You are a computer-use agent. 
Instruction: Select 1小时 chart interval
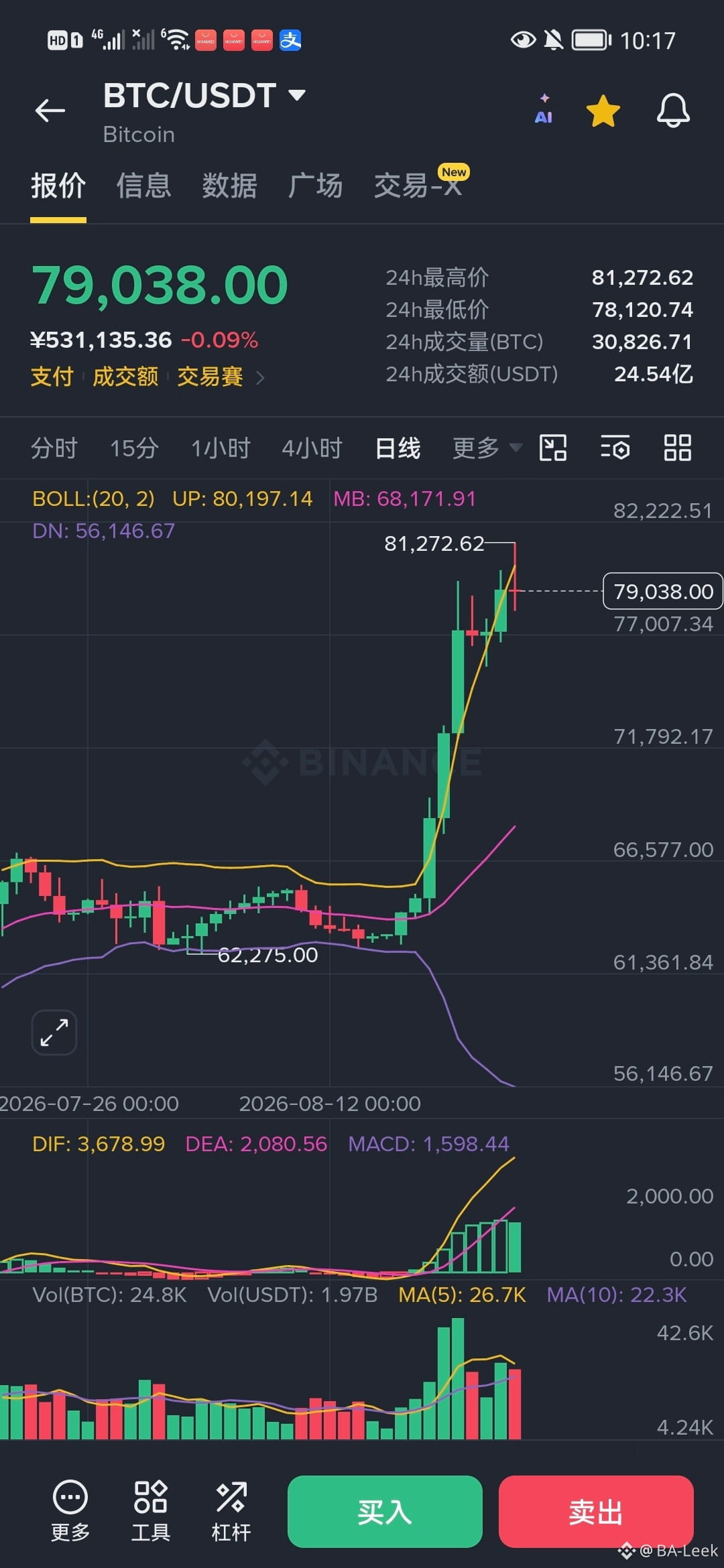[x=221, y=448]
